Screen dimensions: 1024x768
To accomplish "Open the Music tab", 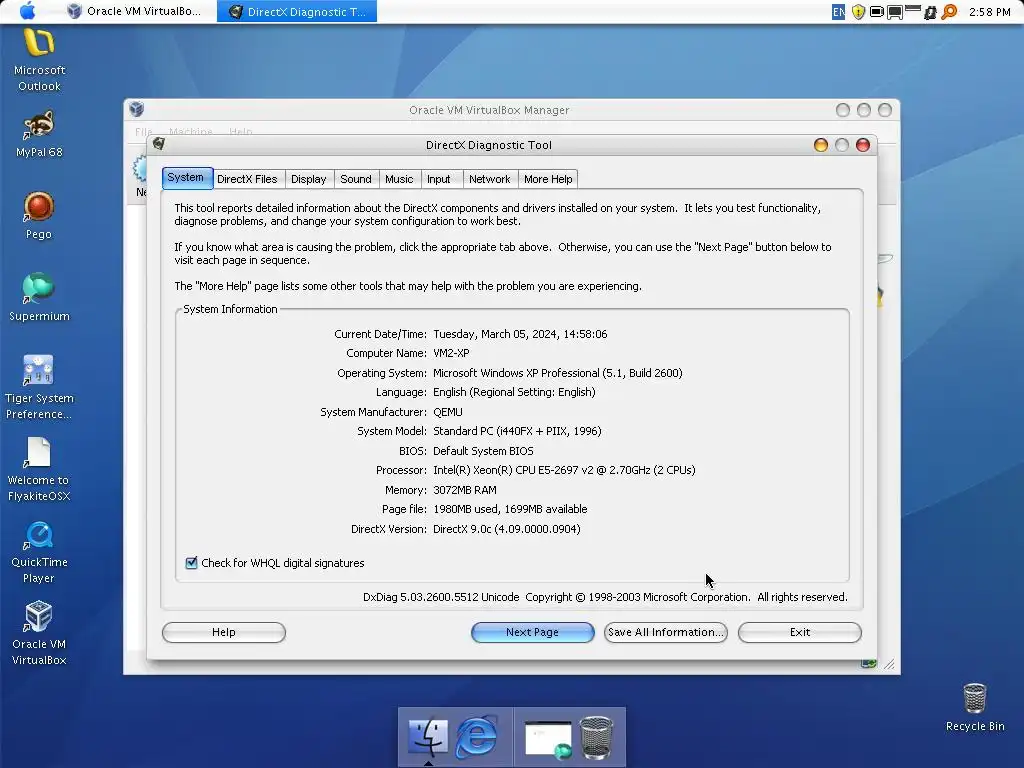I will tap(399, 179).
